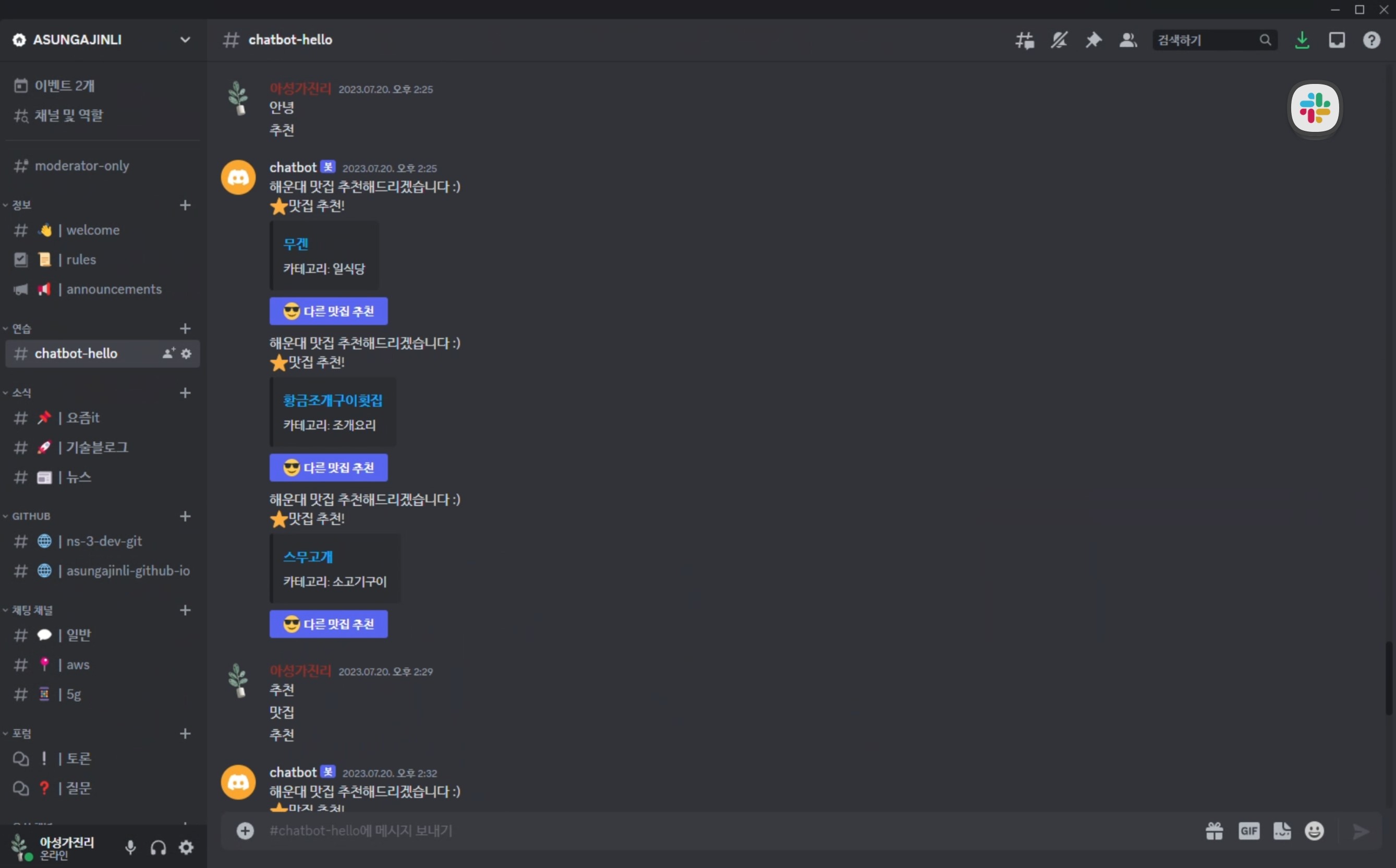Open the 이벤트 2개 events item
The height and width of the screenshot is (868, 1396).
coord(64,85)
